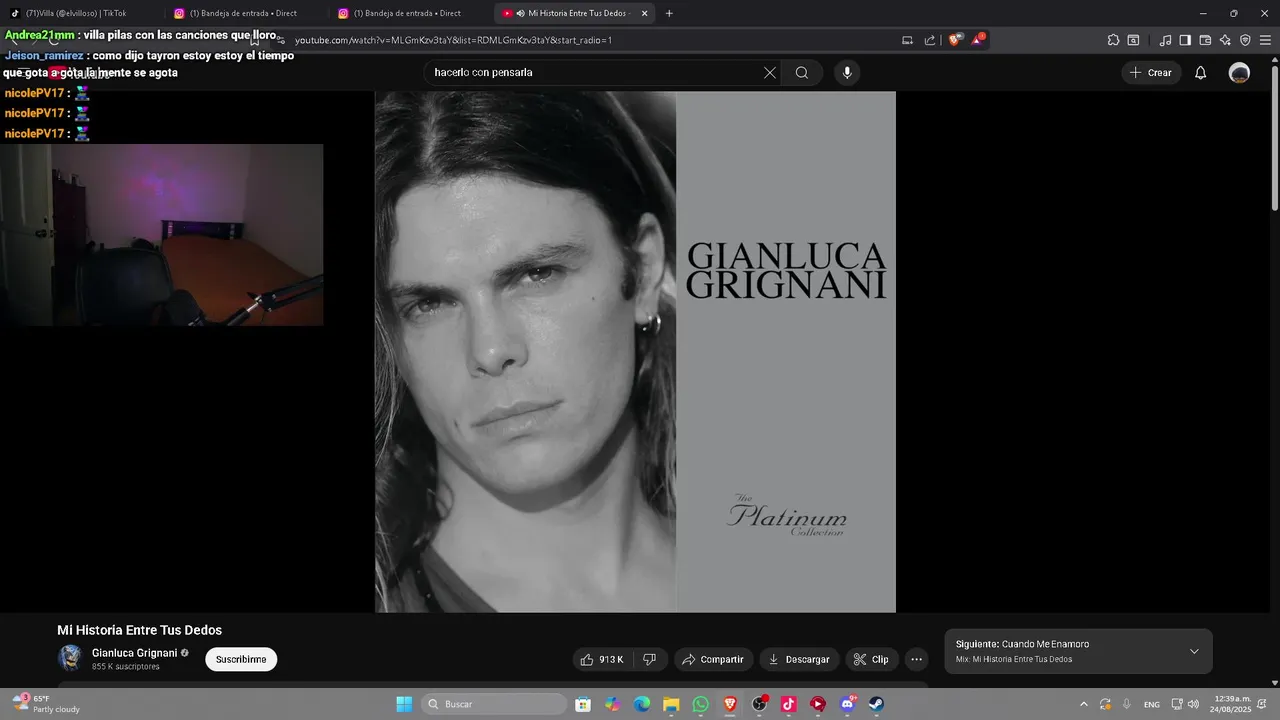Image resolution: width=1280 pixels, height=720 pixels.
Task: Open Microsoft Edge from the taskbar
Action: point(642,704)
